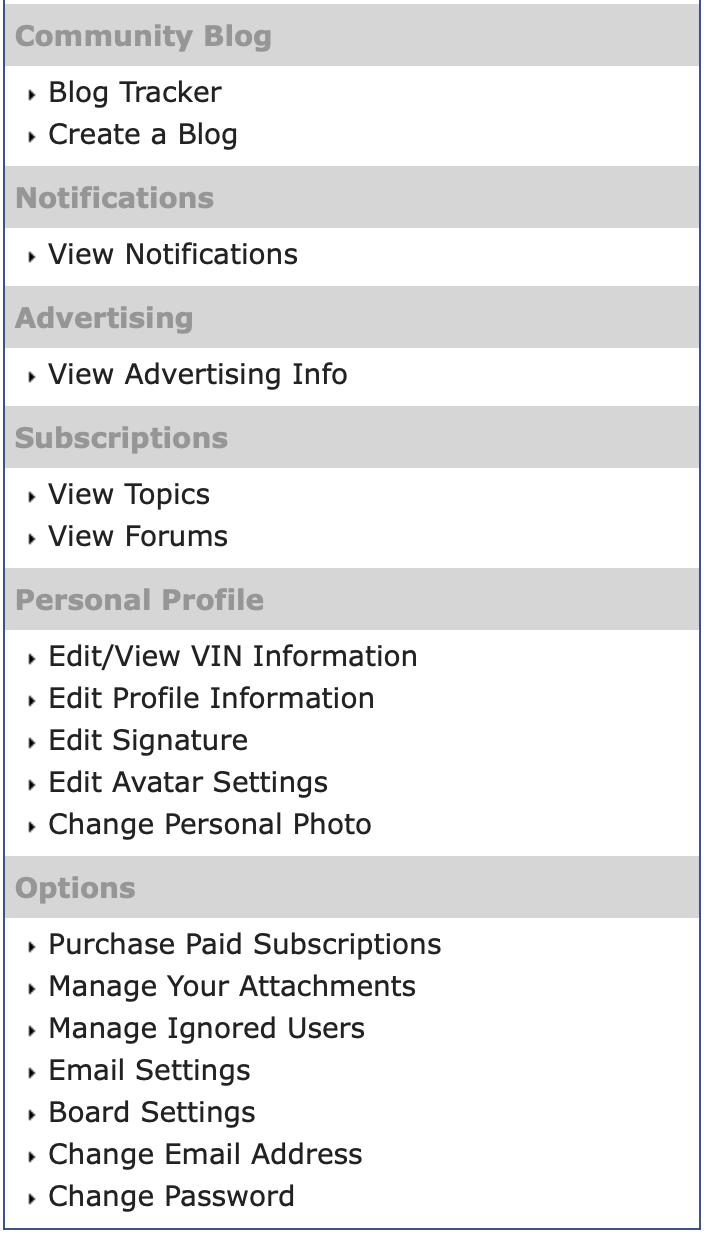
Task: Click Manage Your Attachments
Action: [232, 987]
